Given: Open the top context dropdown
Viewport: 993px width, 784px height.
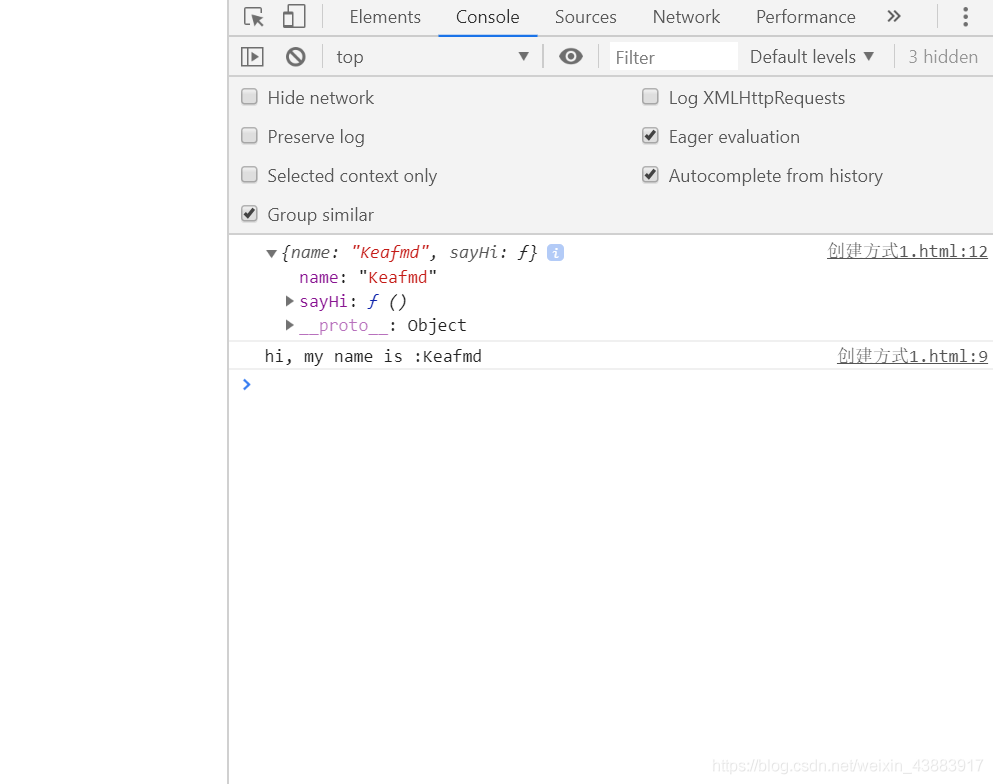Looking at the screenshot, I should point(433,57).
